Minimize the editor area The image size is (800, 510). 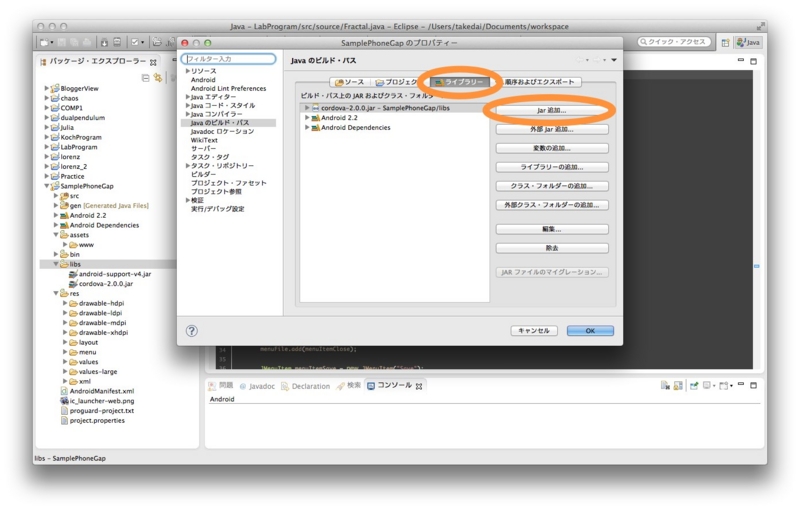pyautogui.click(x=741, y=61)
